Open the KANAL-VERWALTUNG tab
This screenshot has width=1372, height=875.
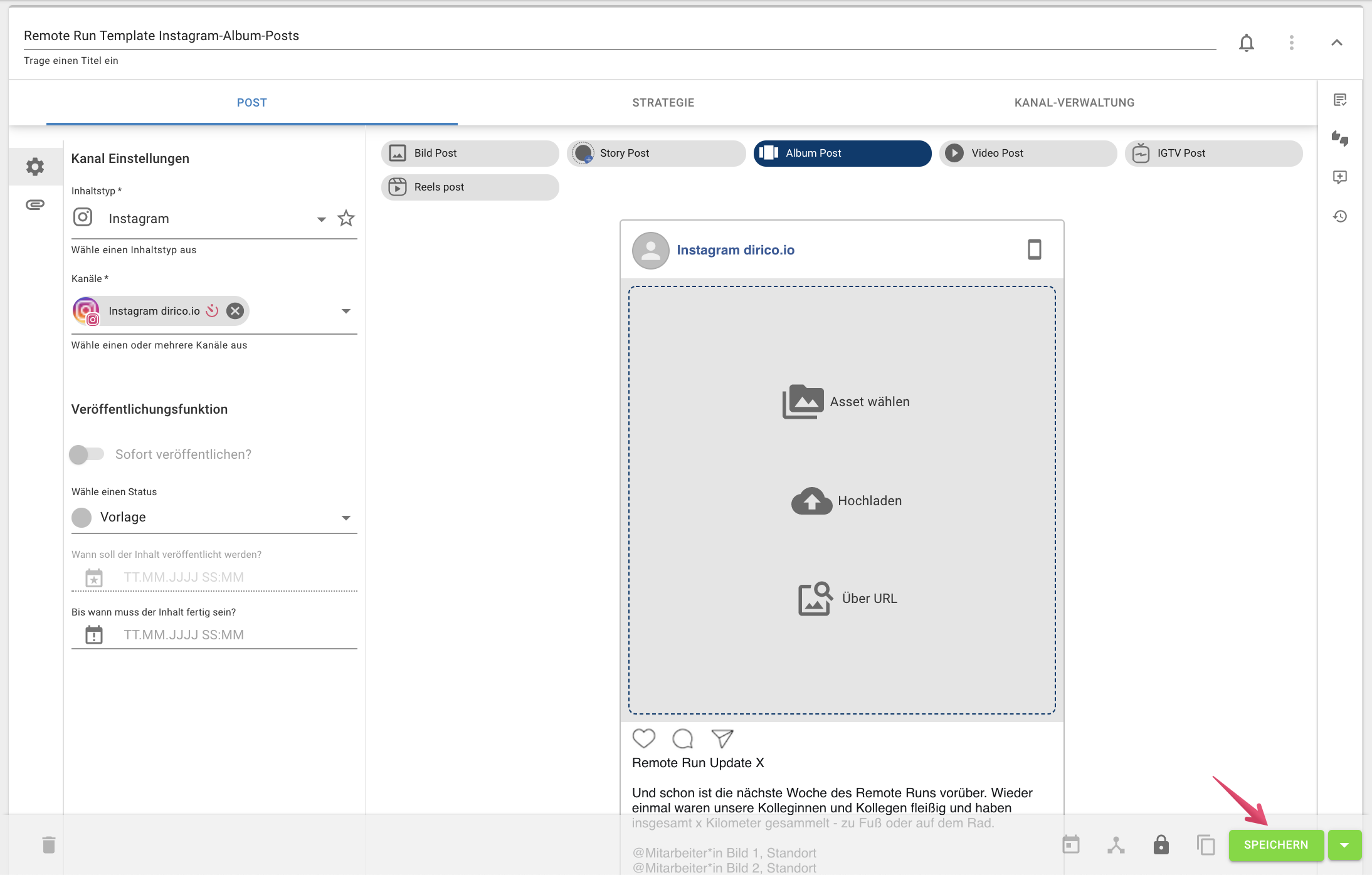click(1074, 103)
